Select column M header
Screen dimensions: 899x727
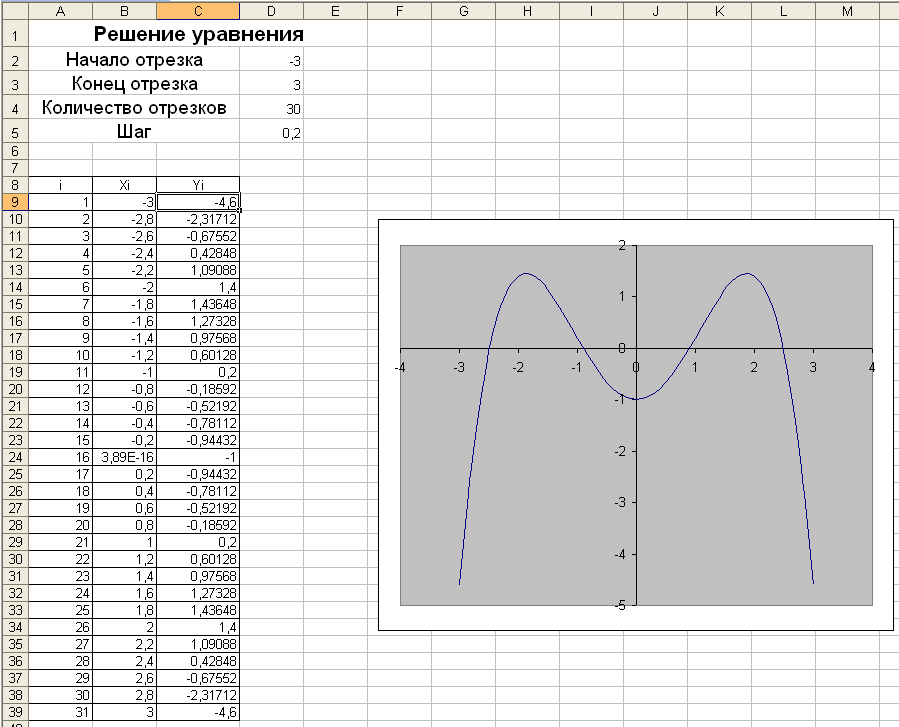tap(848, 11)
